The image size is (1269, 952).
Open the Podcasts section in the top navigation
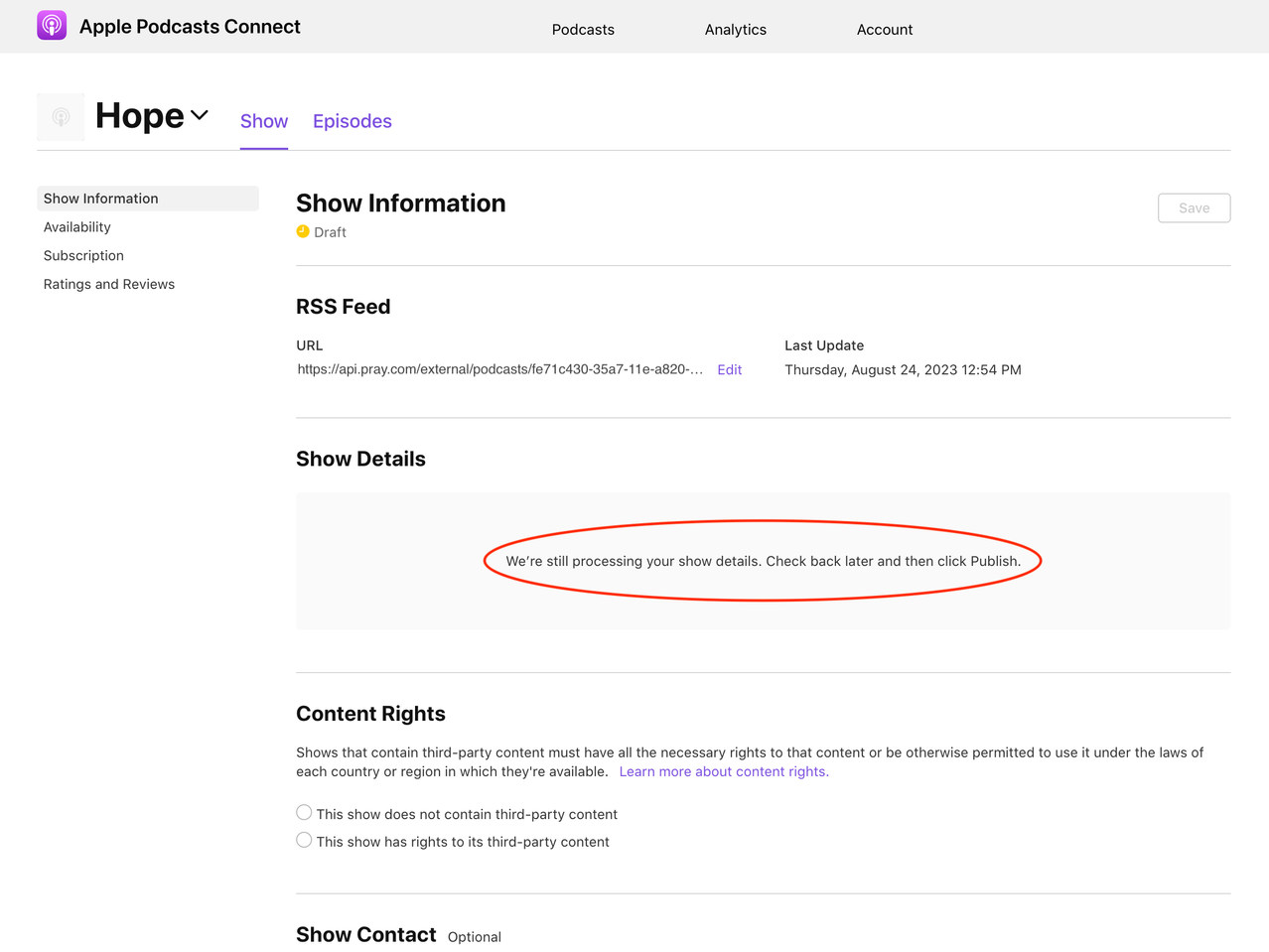pos(583,29)
